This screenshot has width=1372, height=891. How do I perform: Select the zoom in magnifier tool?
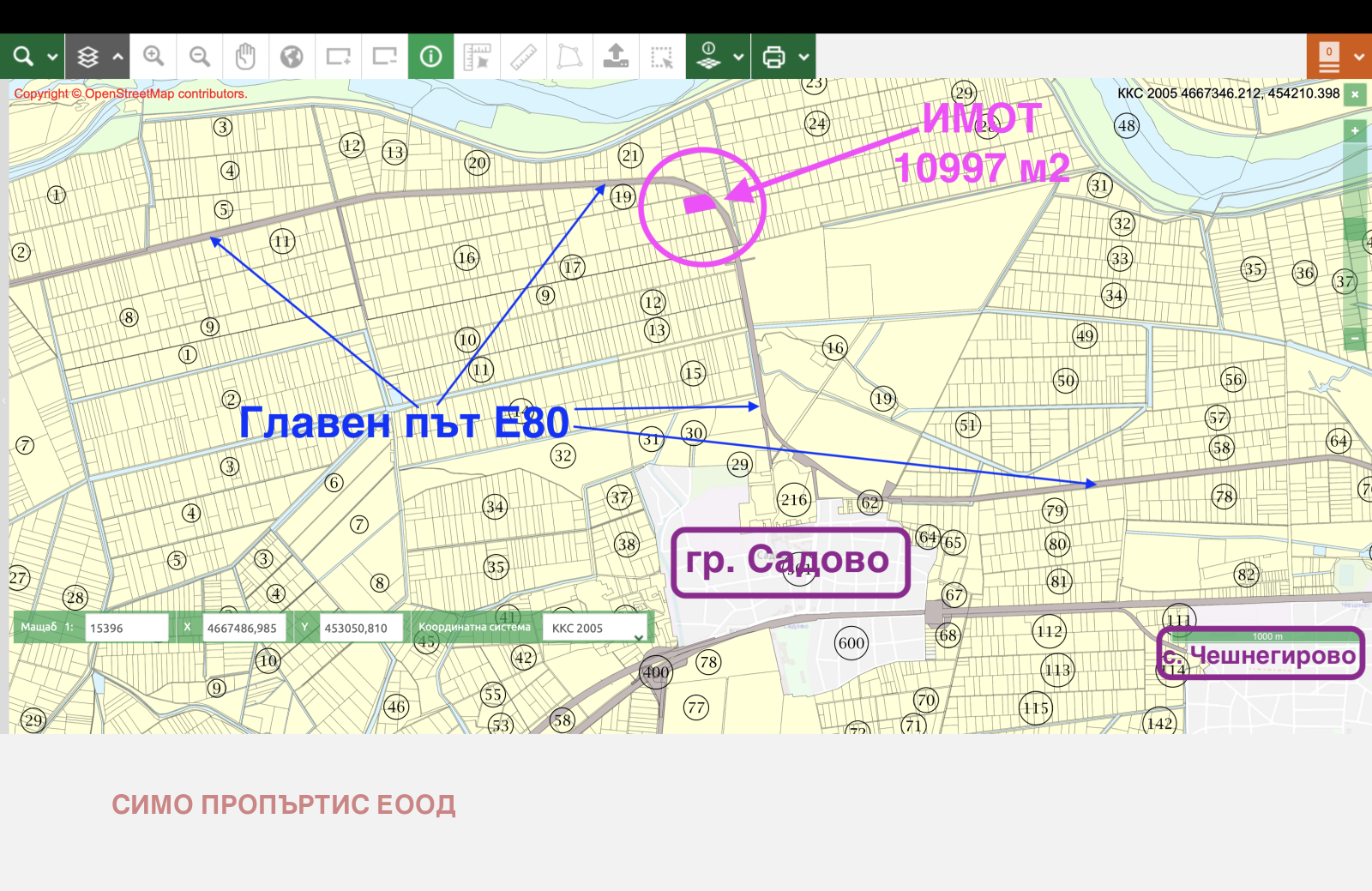pyautogui.click(x=154, y=56)
